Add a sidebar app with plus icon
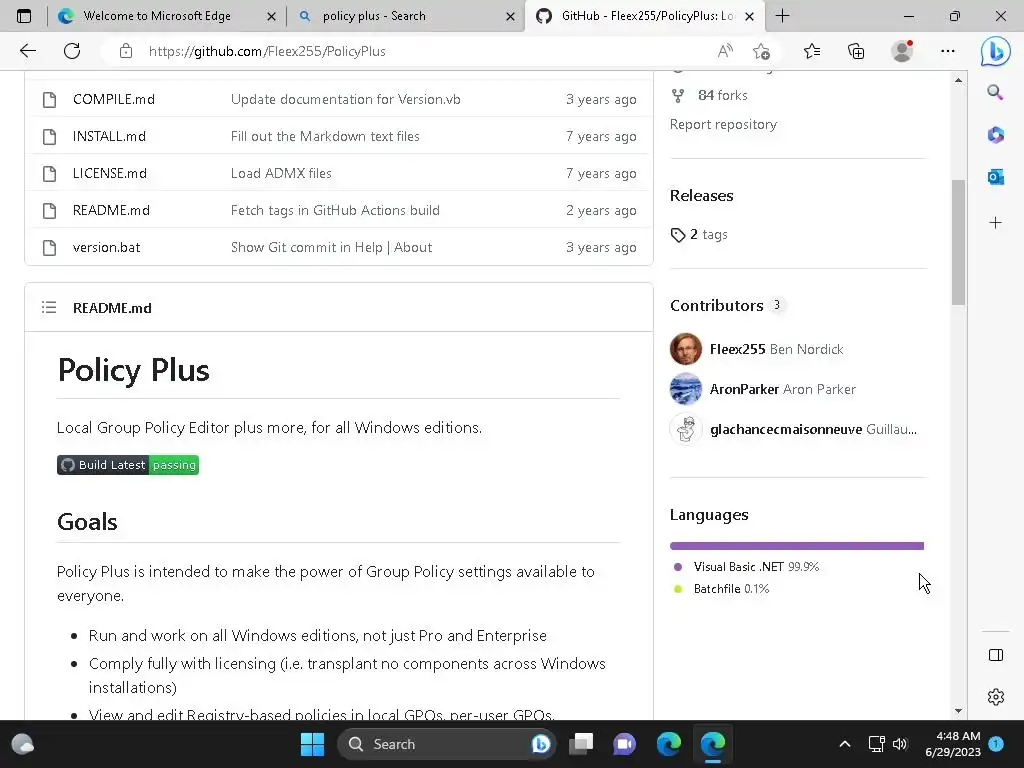 tap(995, 223)
